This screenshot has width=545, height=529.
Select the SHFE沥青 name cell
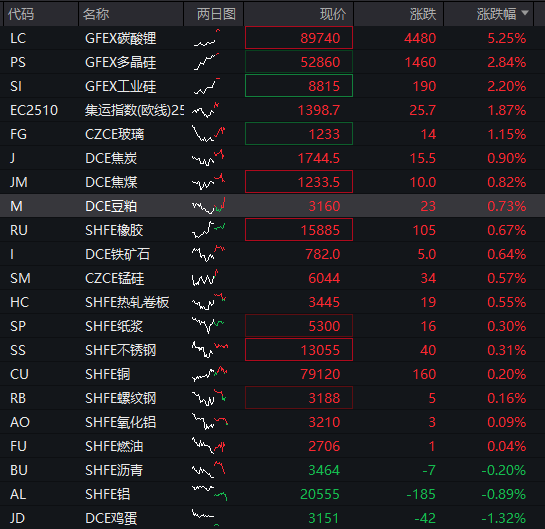(114, 470)
